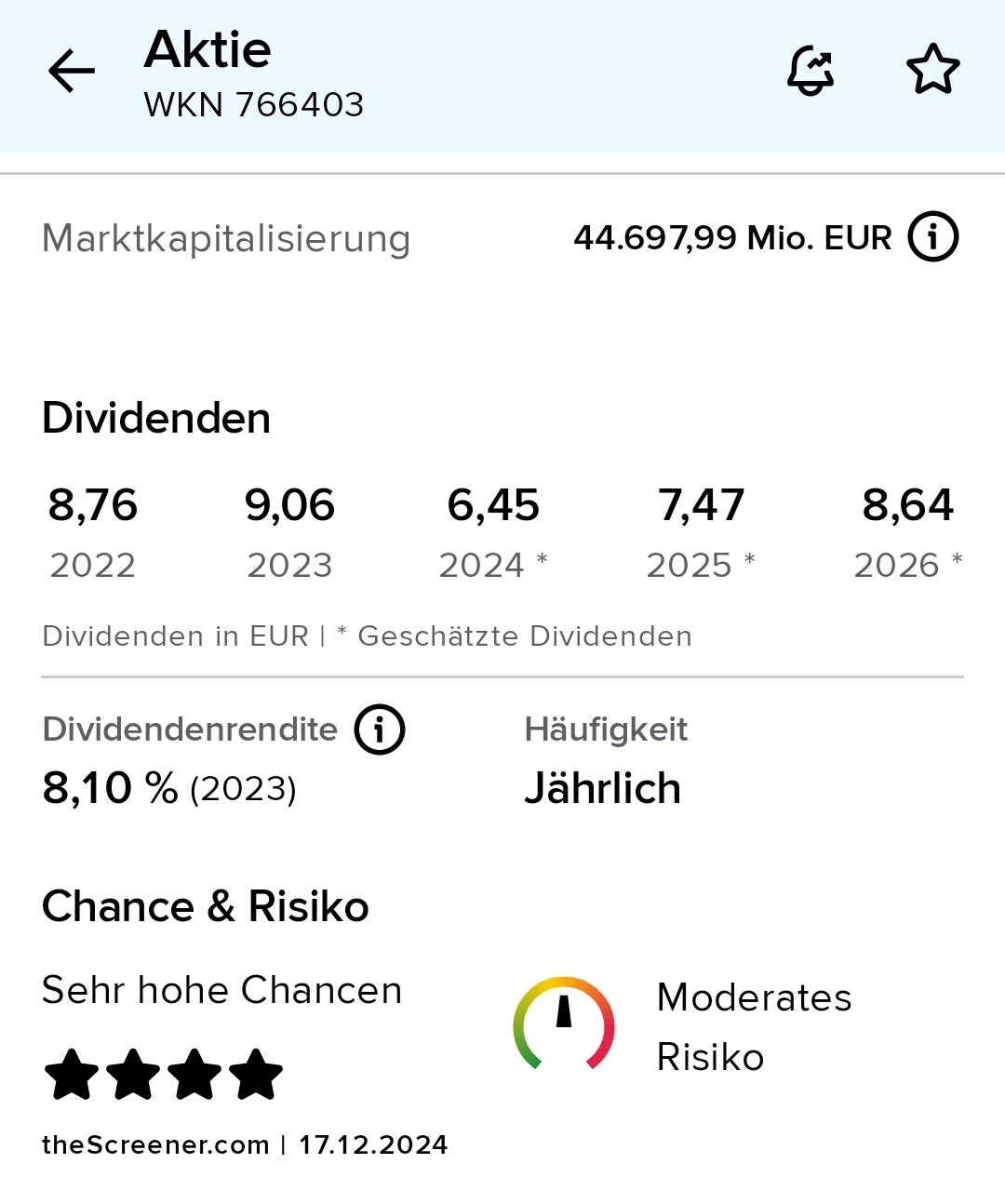Tap the Sehr hohe Chancen label

[221, 990]
